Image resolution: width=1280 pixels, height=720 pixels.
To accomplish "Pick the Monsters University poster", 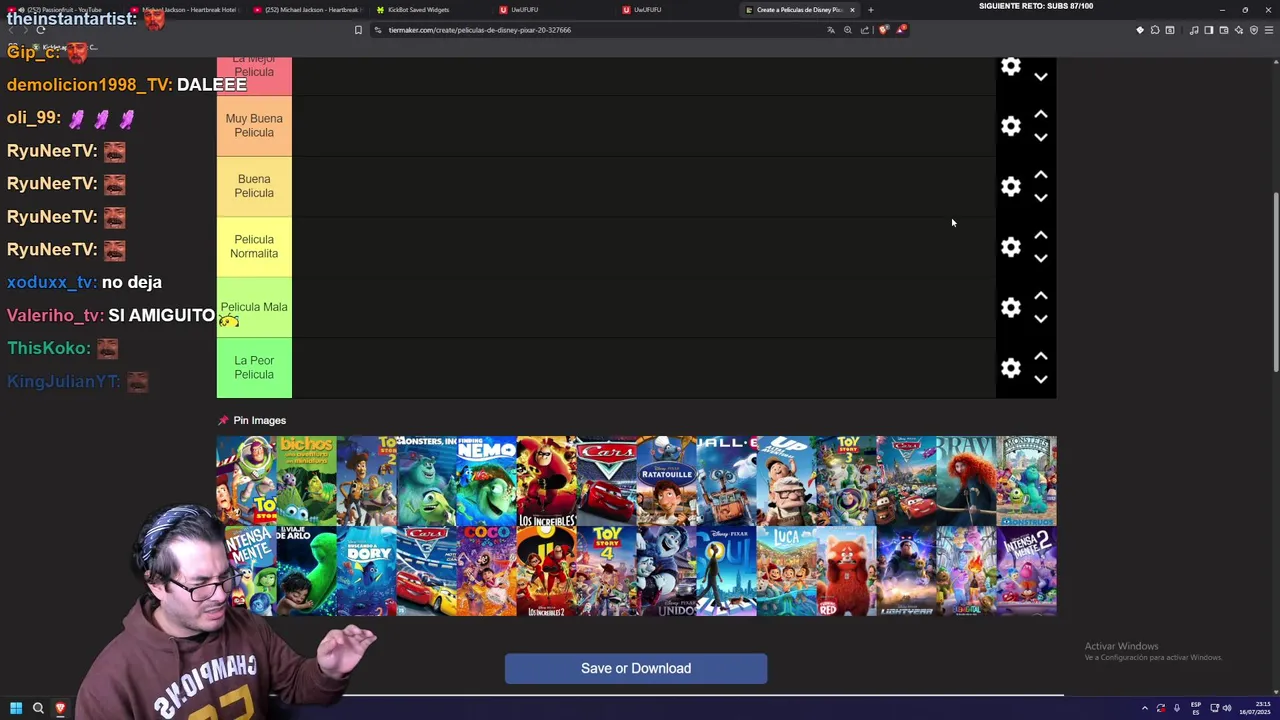I will 1027,481.
